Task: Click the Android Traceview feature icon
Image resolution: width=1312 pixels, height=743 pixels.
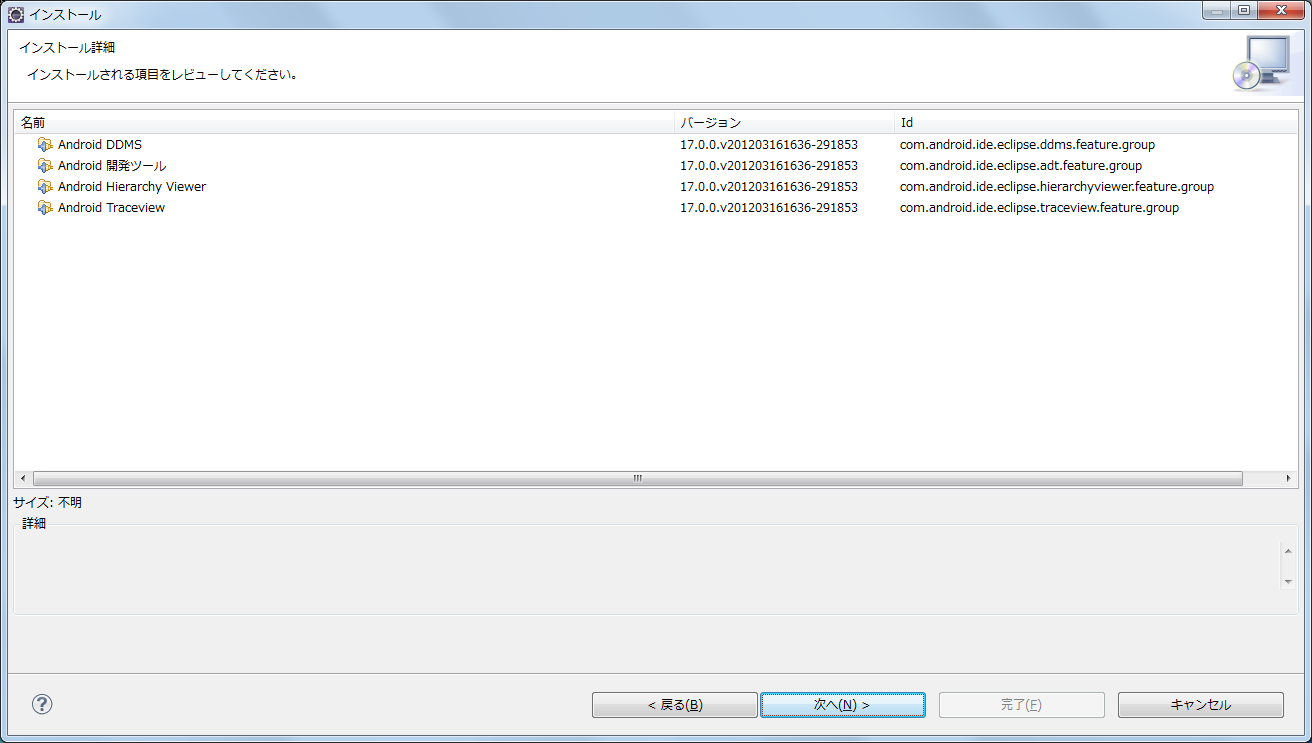Action: tap(45, 208)
